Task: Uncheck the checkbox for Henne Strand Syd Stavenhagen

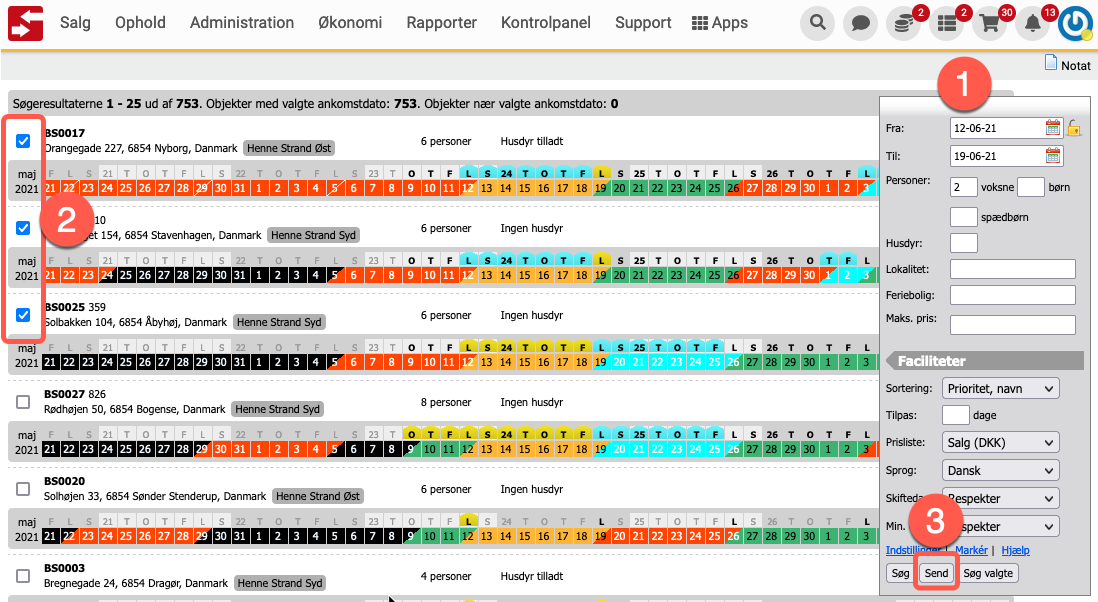Action: pyautogui.click(x=23, y=228)
